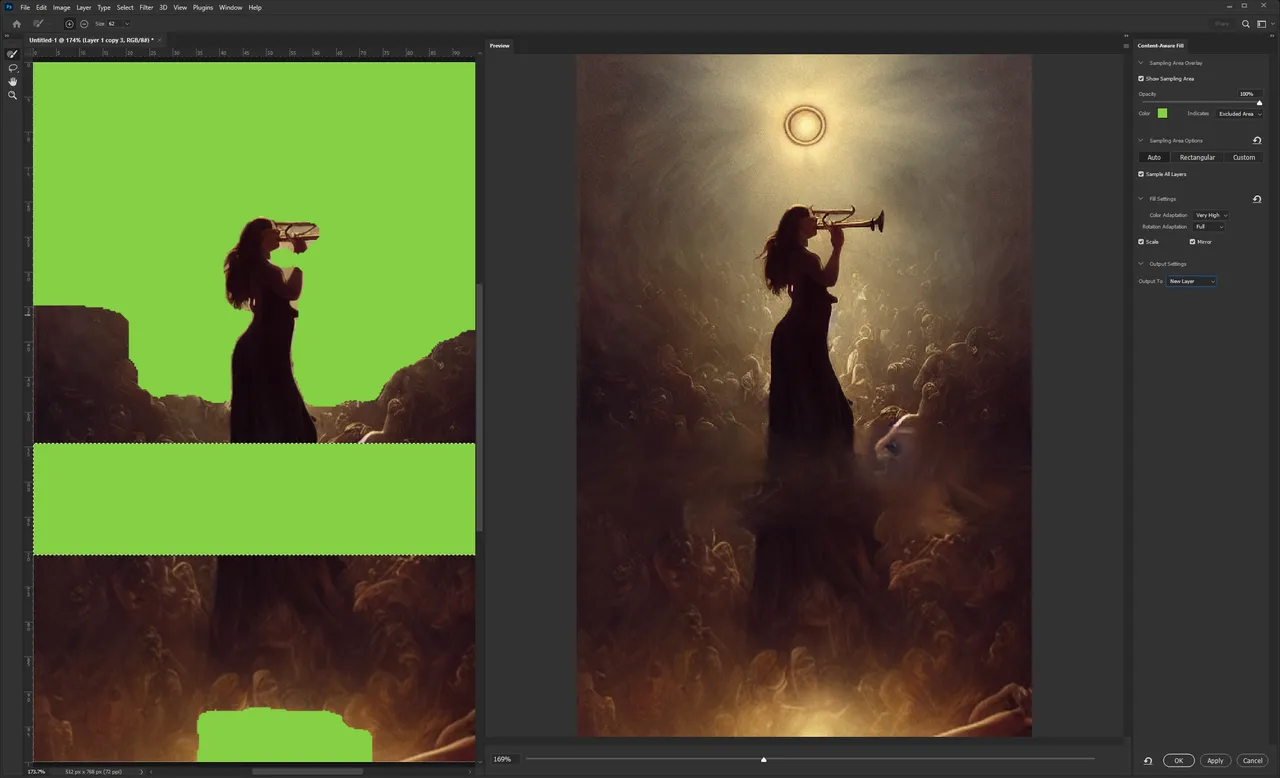This screenshot has height=778, width=1280.
Task: Open the Window menu
Action: tap(230, 7)
